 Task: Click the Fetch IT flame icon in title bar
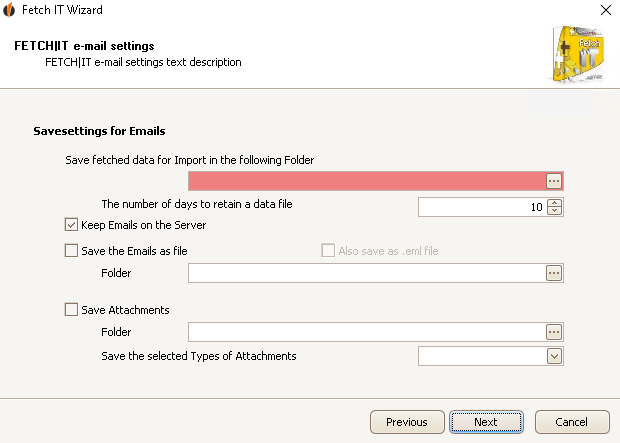9,10
